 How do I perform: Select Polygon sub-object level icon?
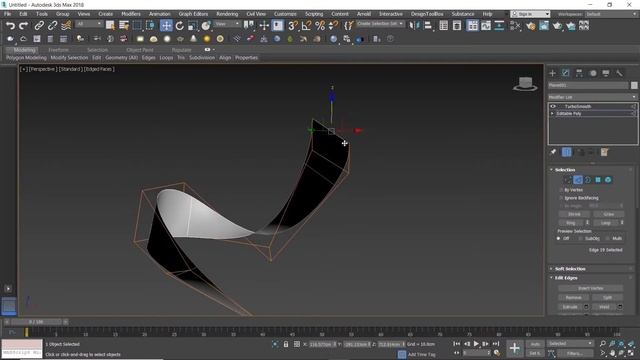tap(598, 180)
